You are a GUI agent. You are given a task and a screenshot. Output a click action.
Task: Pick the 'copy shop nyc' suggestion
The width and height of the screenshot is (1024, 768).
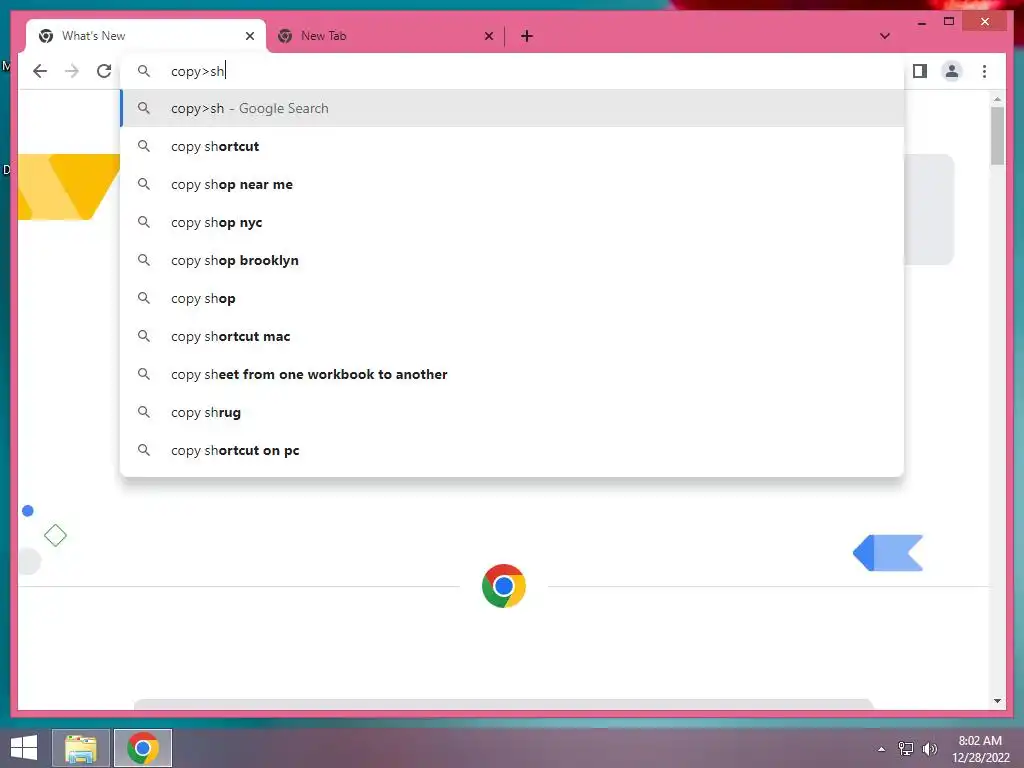[513, 222]
